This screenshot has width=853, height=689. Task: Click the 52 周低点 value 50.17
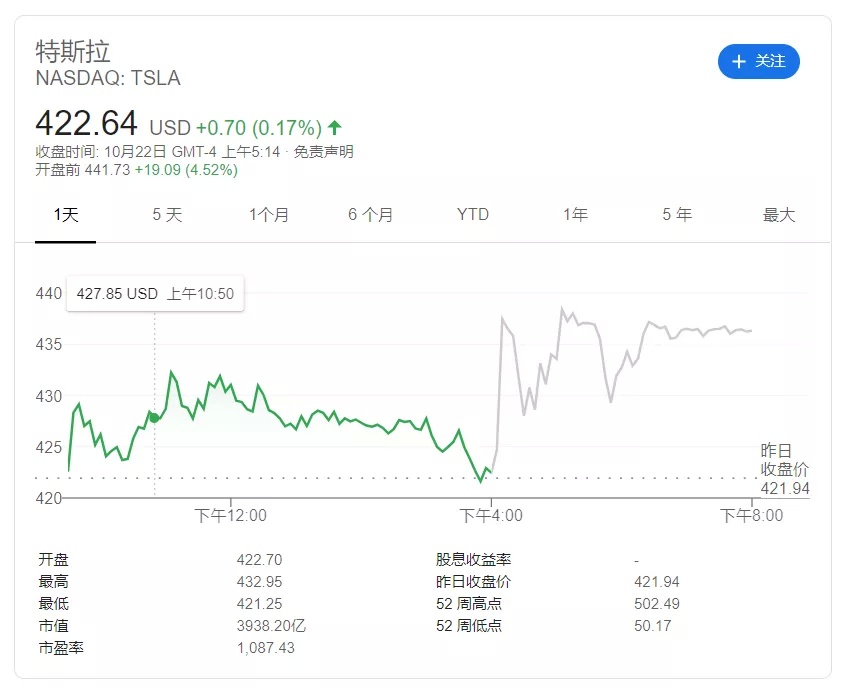click(652, 626)
